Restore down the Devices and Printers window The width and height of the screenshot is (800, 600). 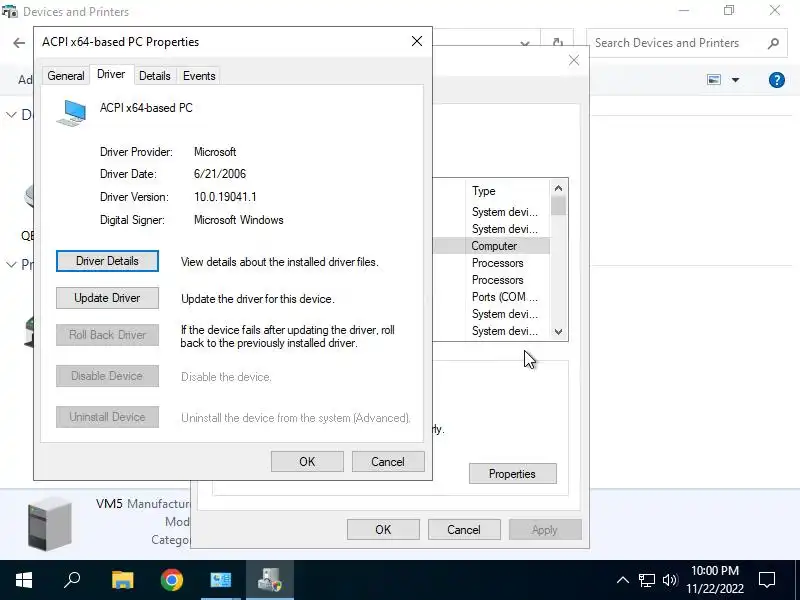tap(729, 11)
